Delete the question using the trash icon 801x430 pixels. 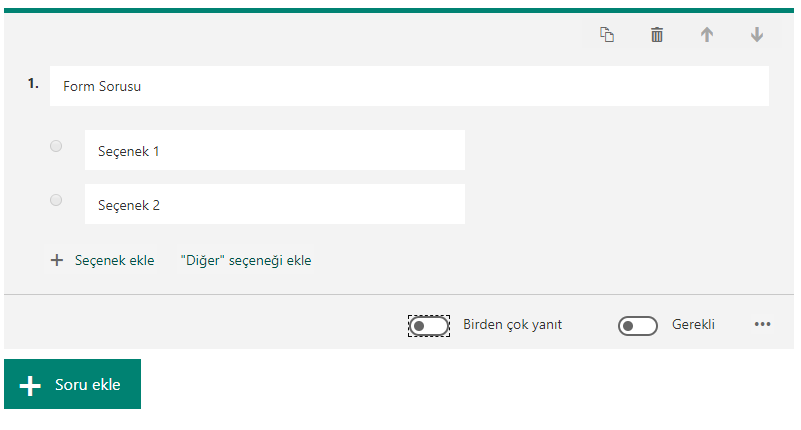pyautogui.click(x=656, y=35)
